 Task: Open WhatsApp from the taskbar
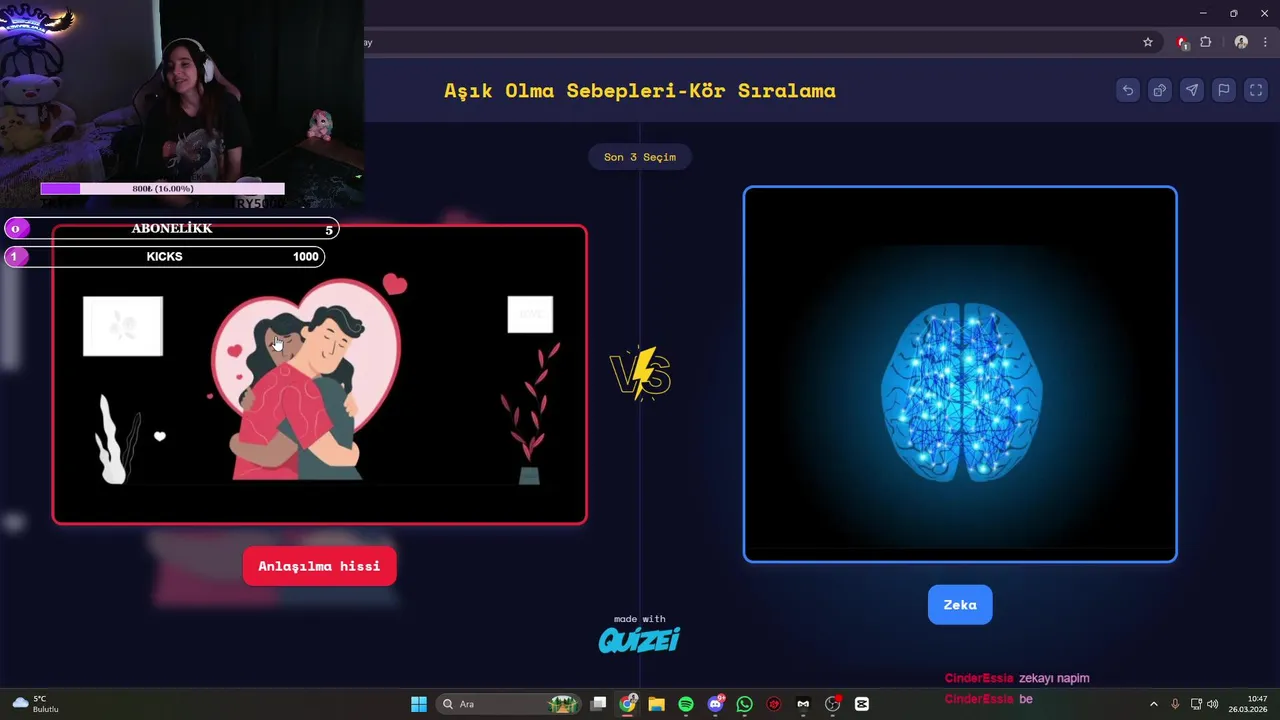(x=744, y=704)
